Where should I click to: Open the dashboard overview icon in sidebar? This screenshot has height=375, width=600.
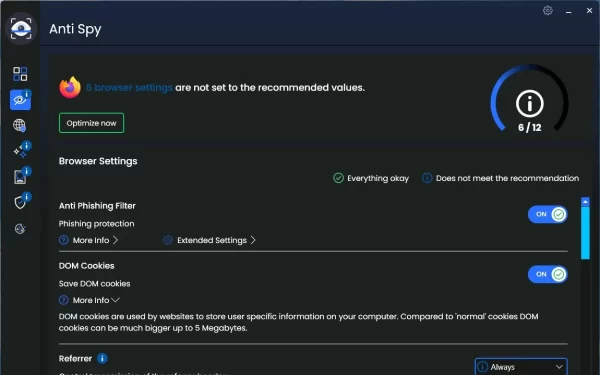tap(20, 74)
